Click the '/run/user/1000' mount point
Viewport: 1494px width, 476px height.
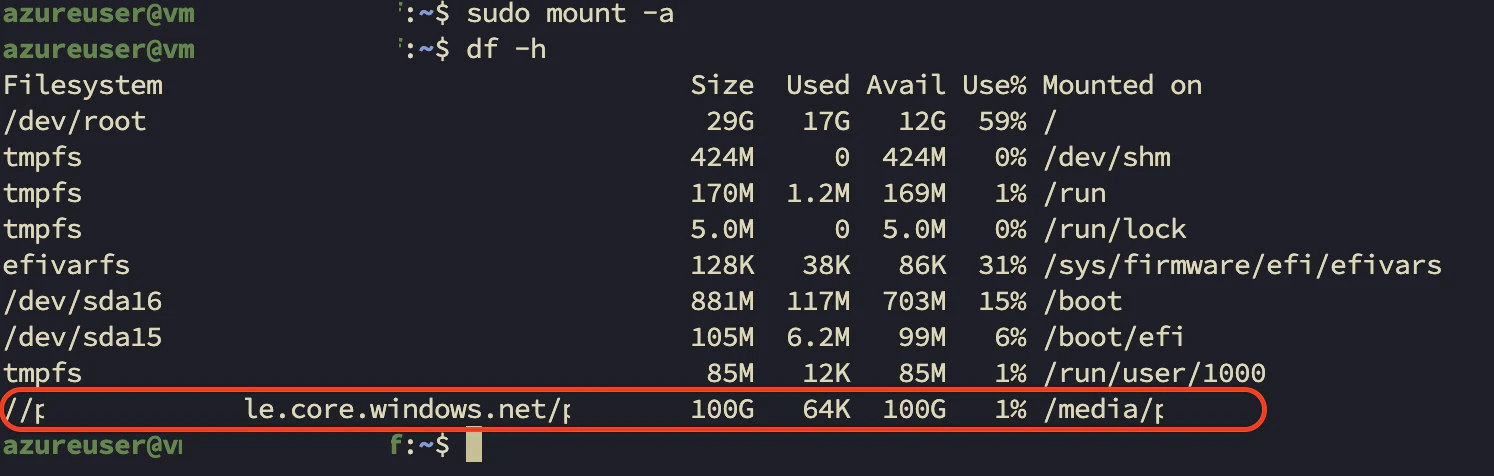click(1154, 374)
